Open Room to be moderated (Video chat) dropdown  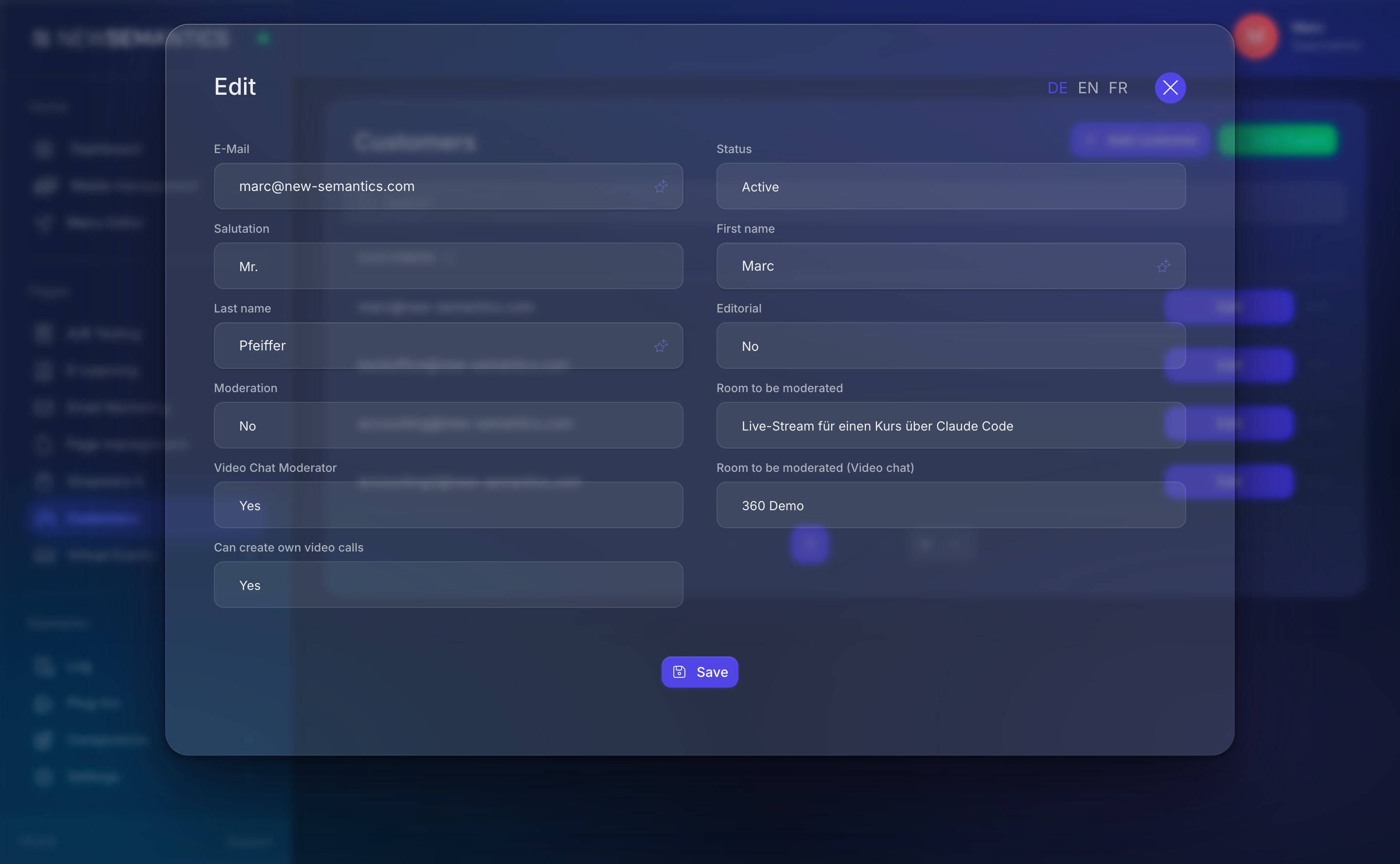click(951, 505)
